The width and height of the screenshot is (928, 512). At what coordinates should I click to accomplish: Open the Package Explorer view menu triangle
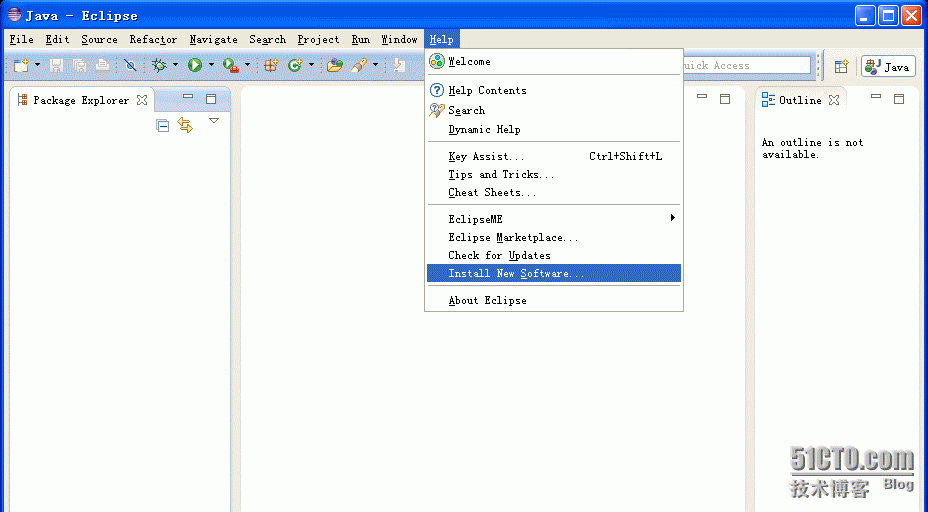[214, 121]
